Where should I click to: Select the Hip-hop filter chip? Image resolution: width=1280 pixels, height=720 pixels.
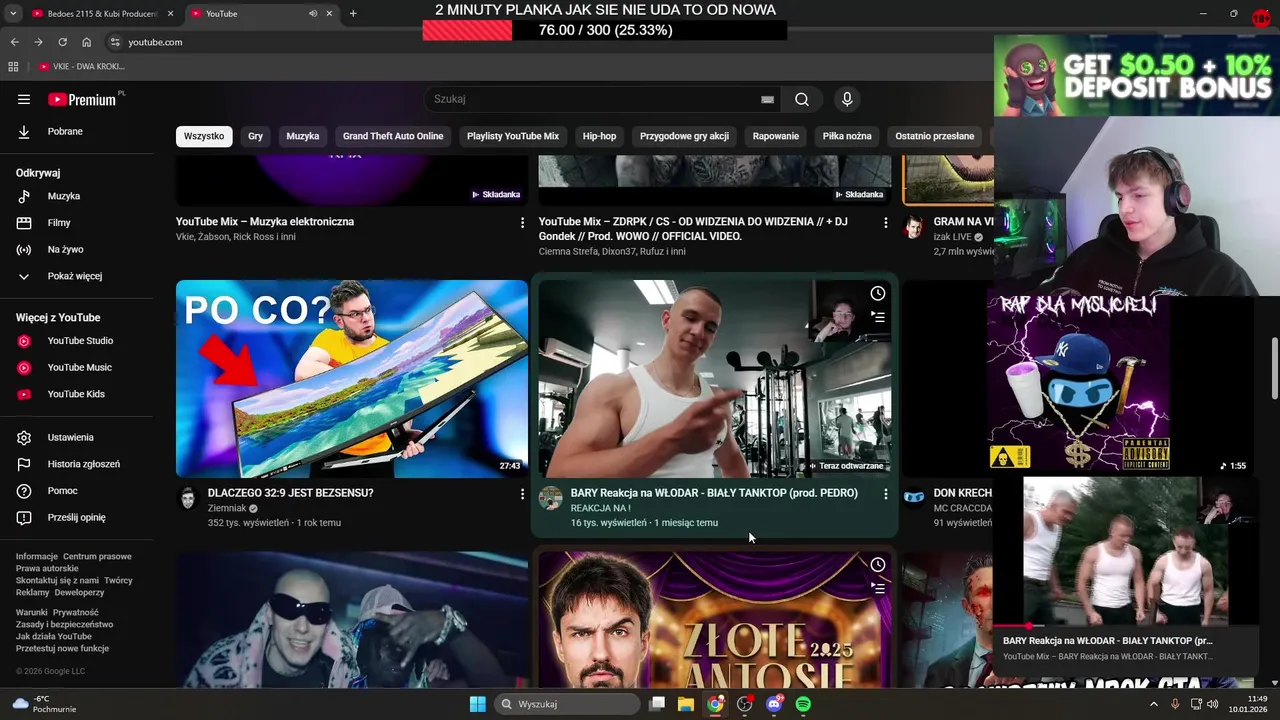[x=599, y=136]
